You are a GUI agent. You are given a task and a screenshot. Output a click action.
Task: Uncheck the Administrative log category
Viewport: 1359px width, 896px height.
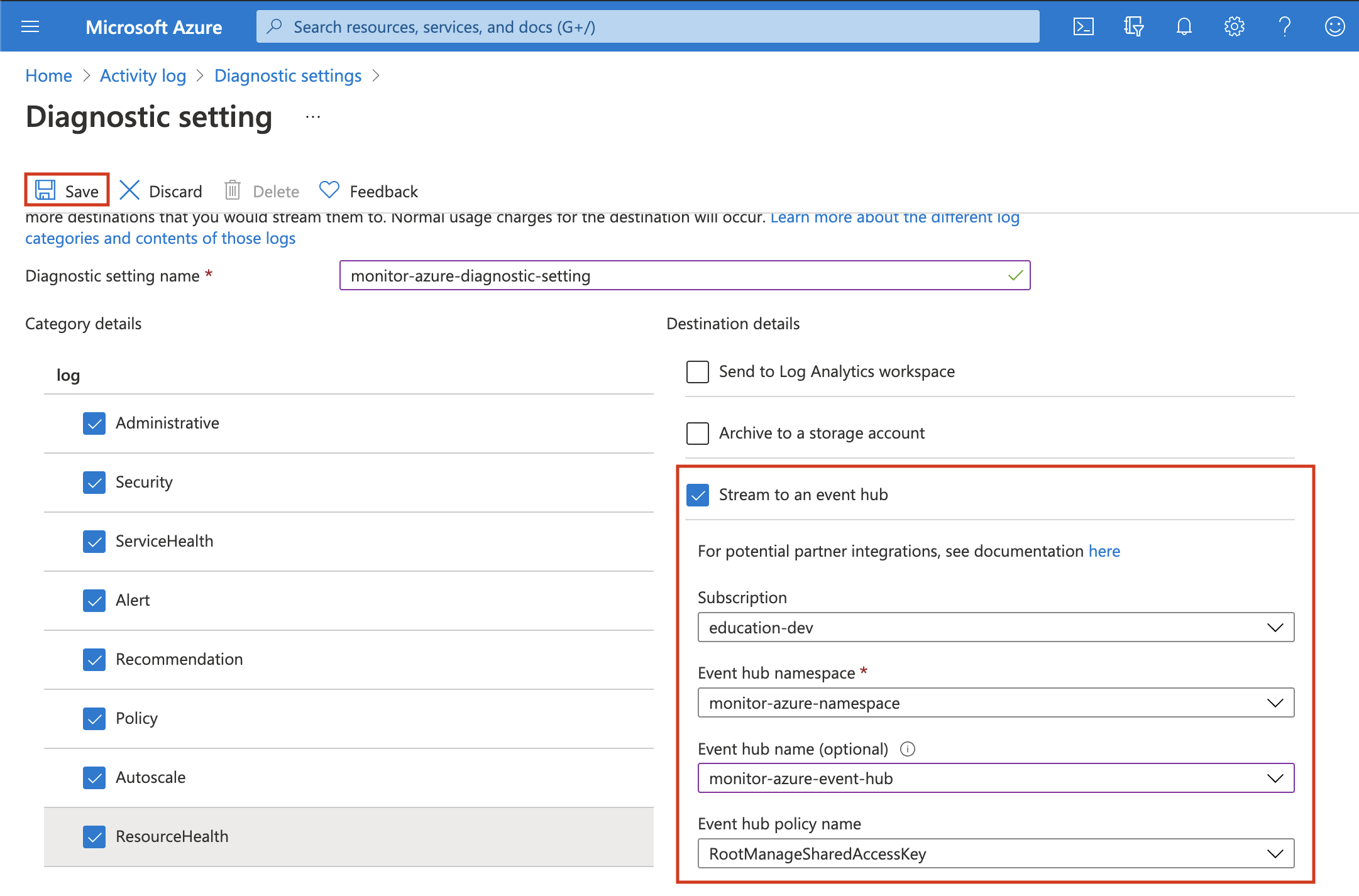pos(94,423)
